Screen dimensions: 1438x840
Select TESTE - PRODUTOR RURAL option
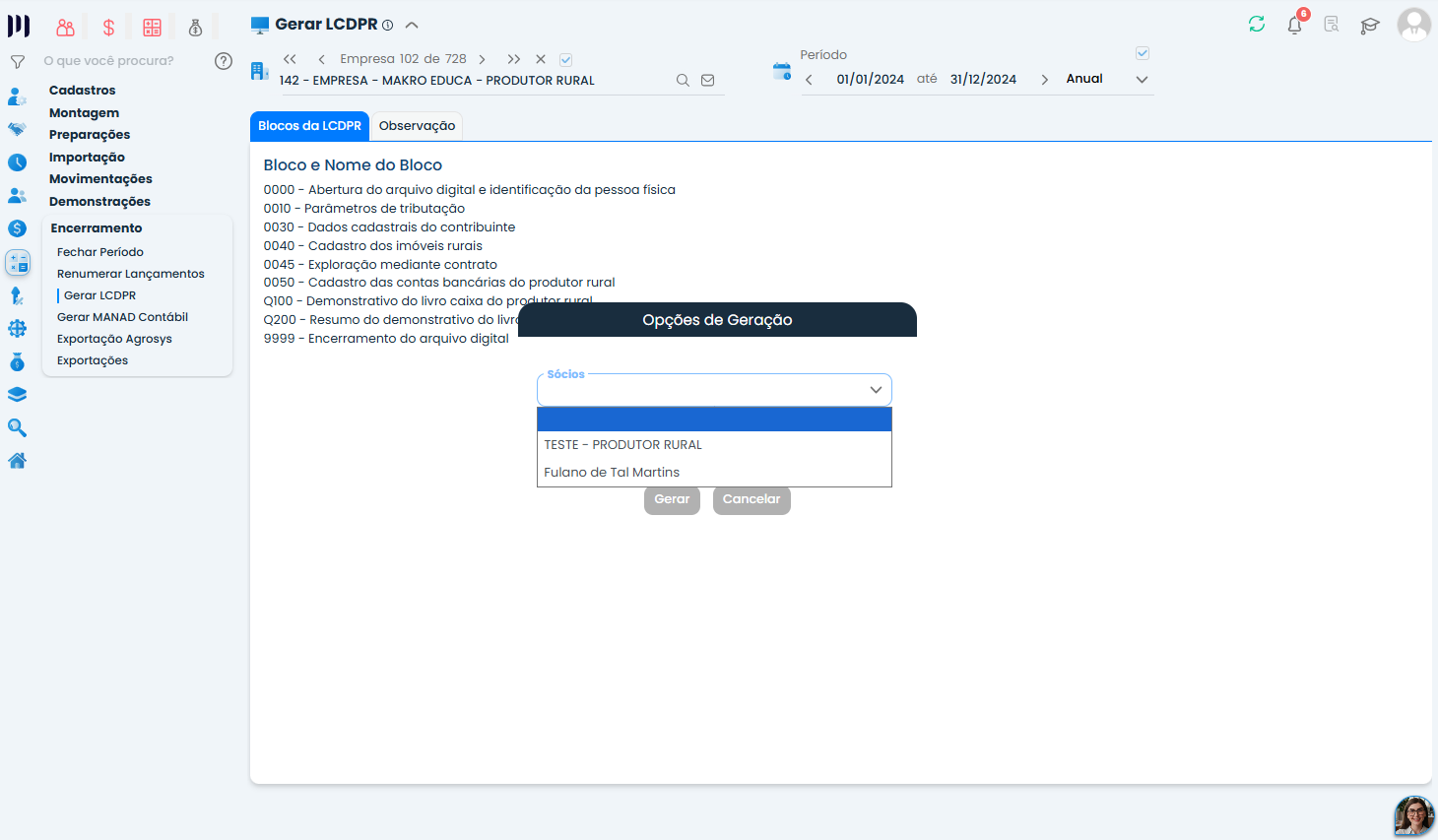(714, 445)
